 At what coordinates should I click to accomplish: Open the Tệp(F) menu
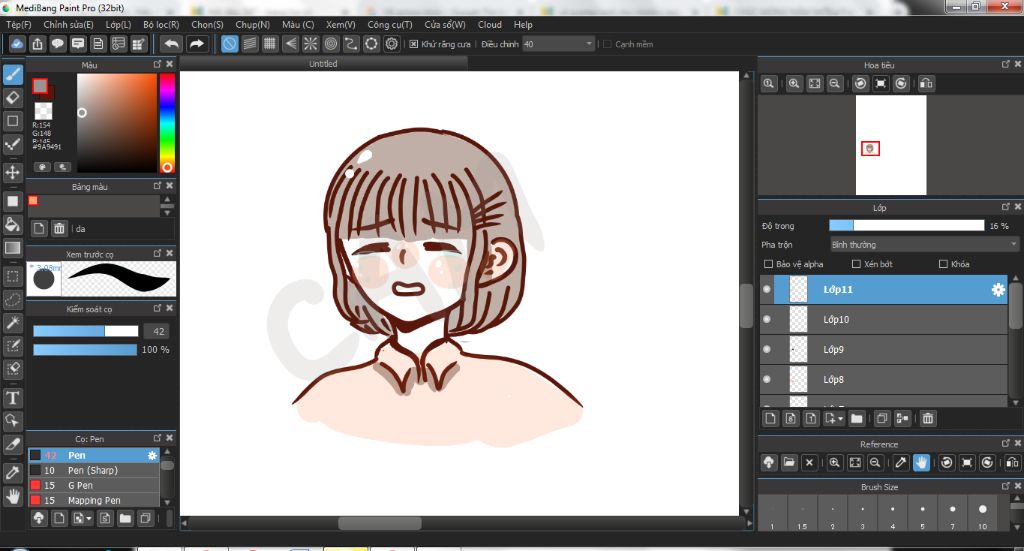coord(18,24)
